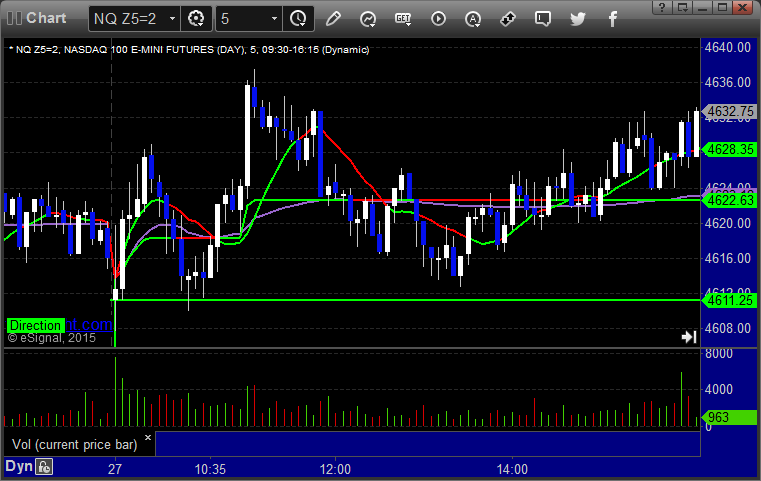Click the 12:00 time axis label
Image resolution: width=761 pixels, height=481 pixels.
point(335,469)
